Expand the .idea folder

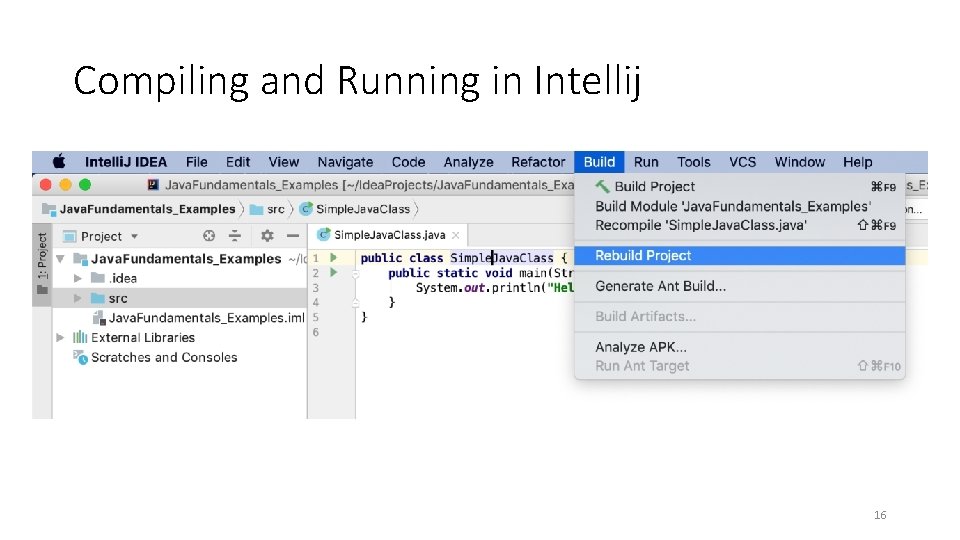point(78,279)
